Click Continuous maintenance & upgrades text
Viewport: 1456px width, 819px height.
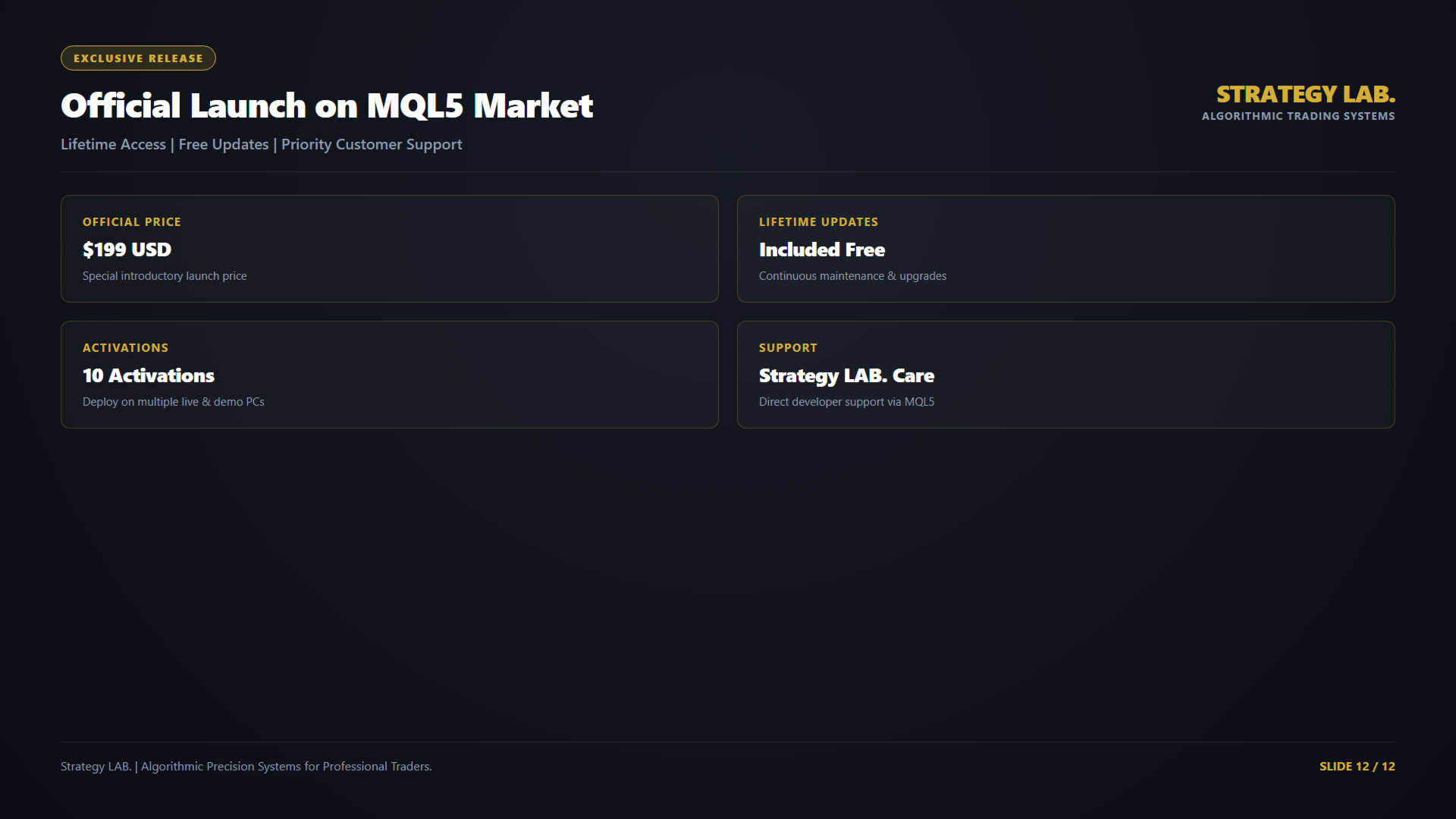pos(852,276)
